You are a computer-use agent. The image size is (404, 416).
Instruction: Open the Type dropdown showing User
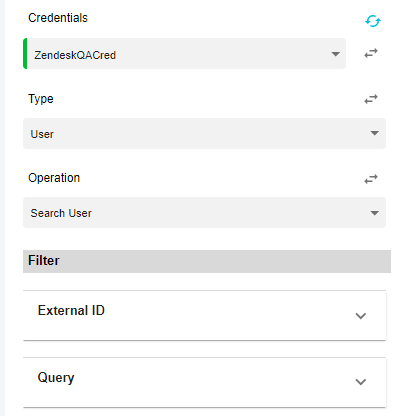[x=204, y=133]
